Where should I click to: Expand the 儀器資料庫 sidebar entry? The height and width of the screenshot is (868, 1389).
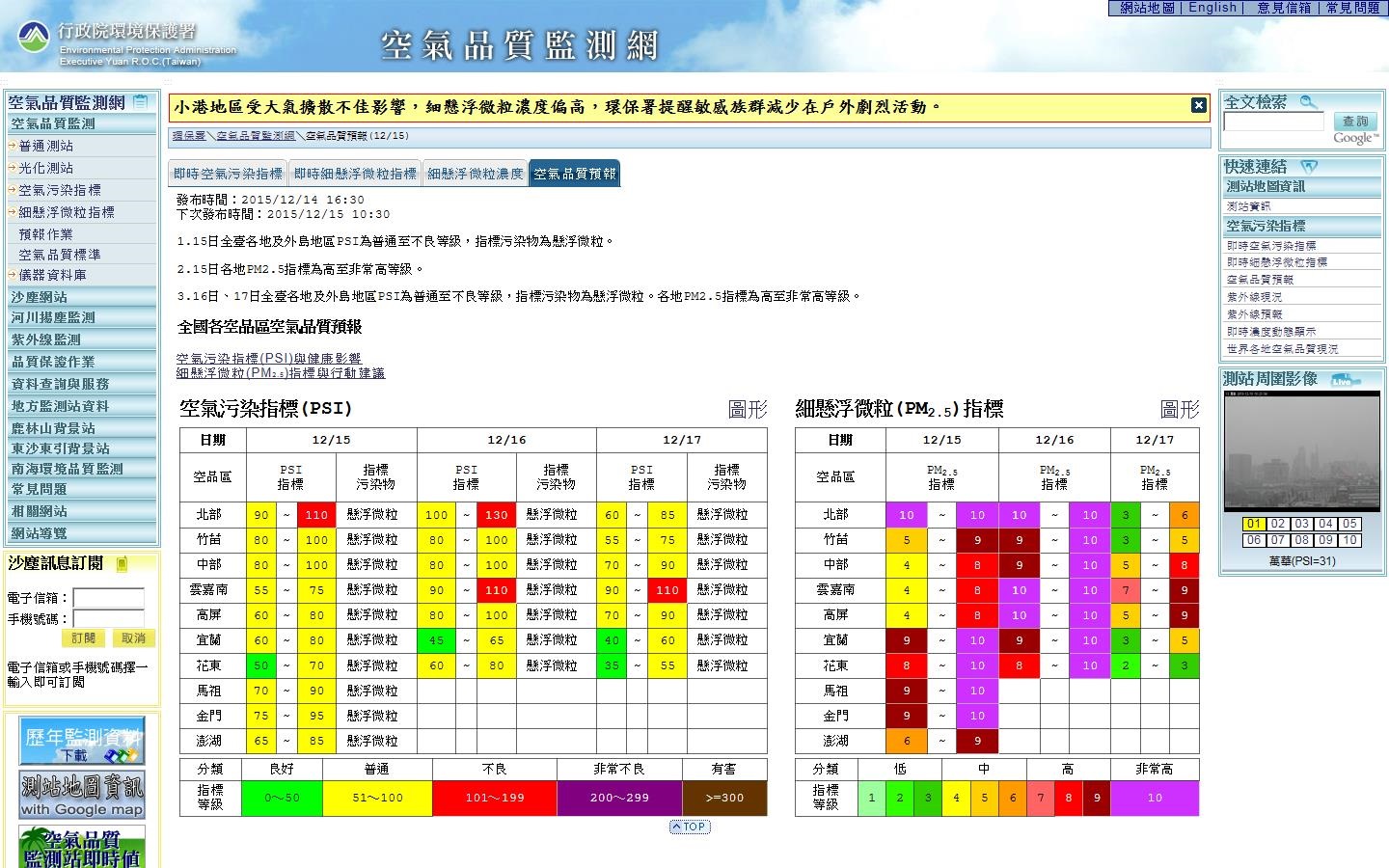[52, 275]
